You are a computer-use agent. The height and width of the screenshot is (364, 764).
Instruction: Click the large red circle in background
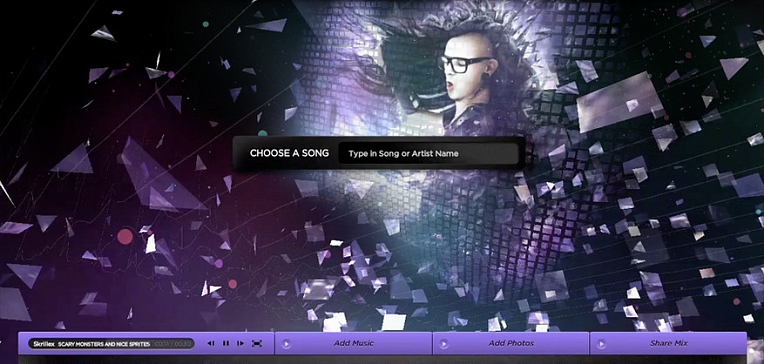coord(125,236)
